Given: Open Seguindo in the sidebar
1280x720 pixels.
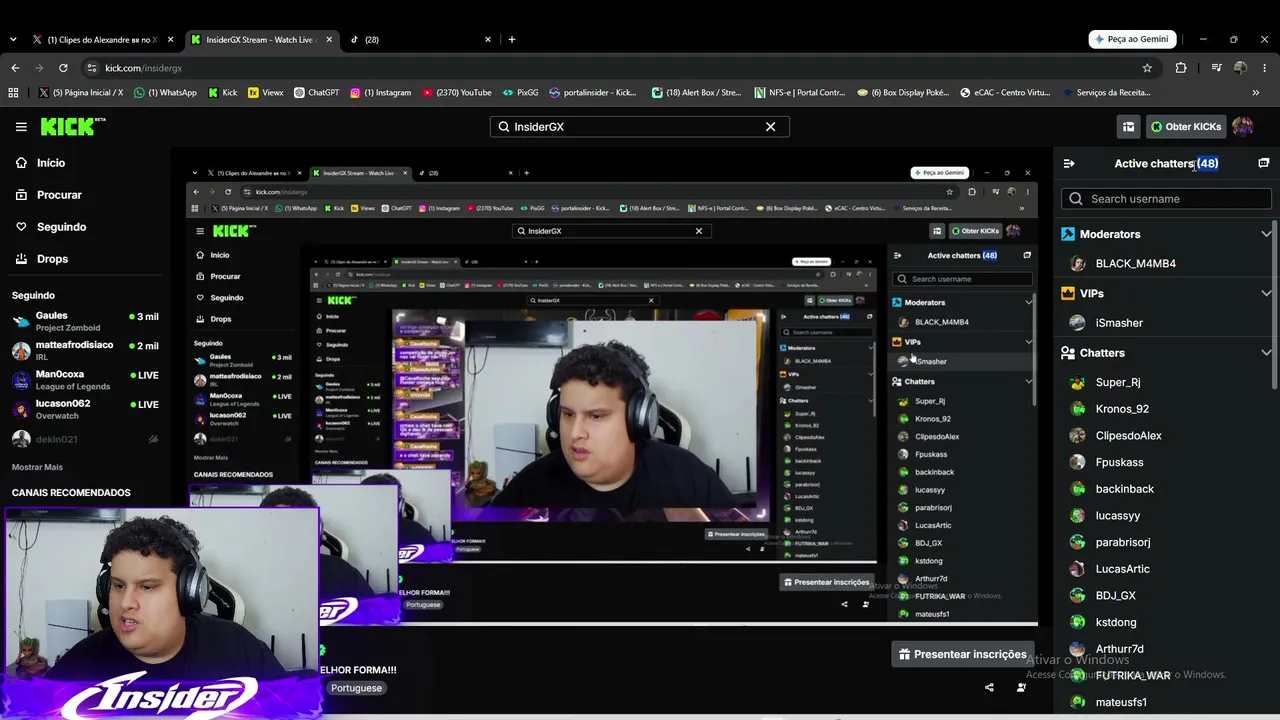Looking at the screenshot, I should pyautogui.click(x=61, y=227).
